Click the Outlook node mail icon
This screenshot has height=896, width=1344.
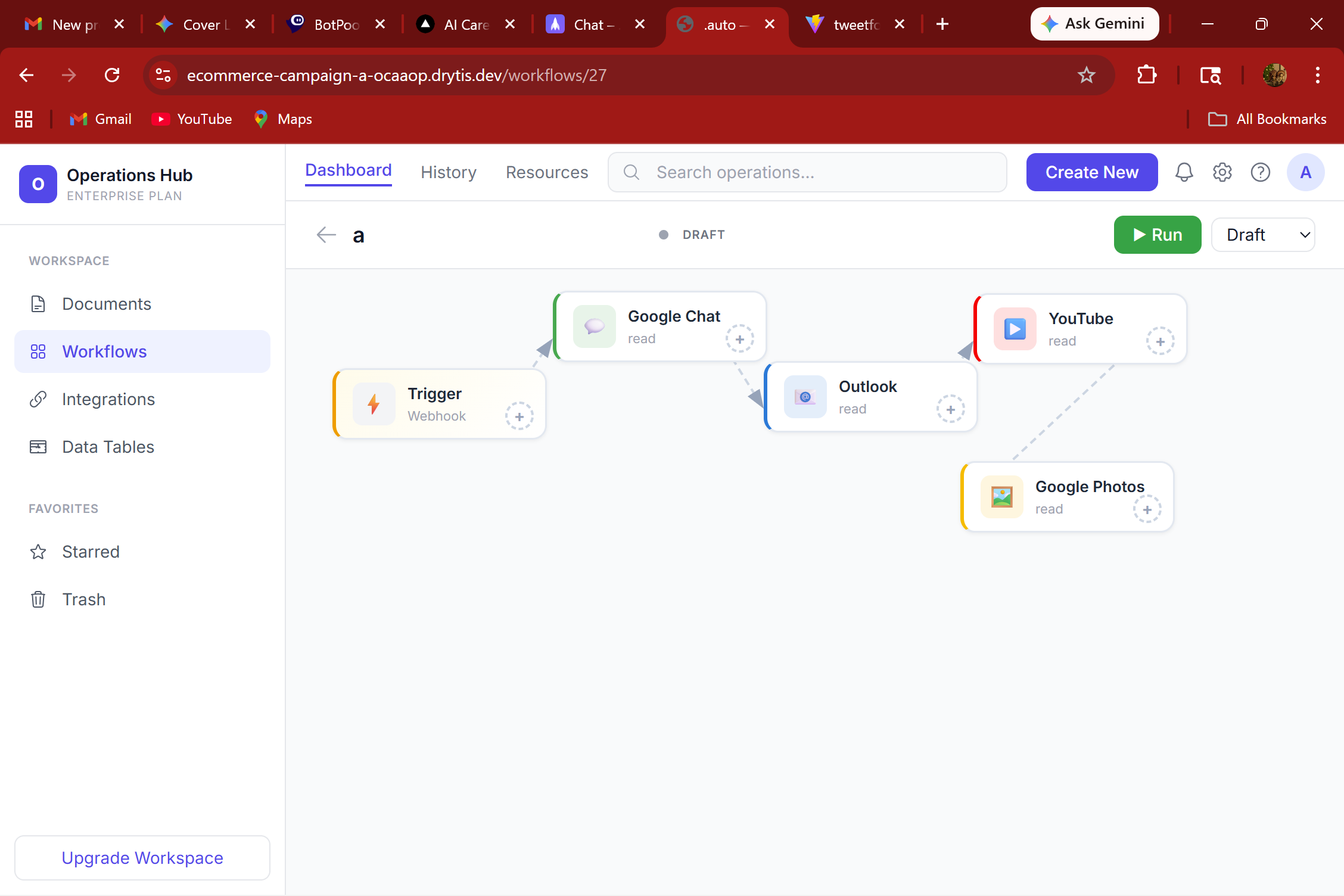(805, 397)
